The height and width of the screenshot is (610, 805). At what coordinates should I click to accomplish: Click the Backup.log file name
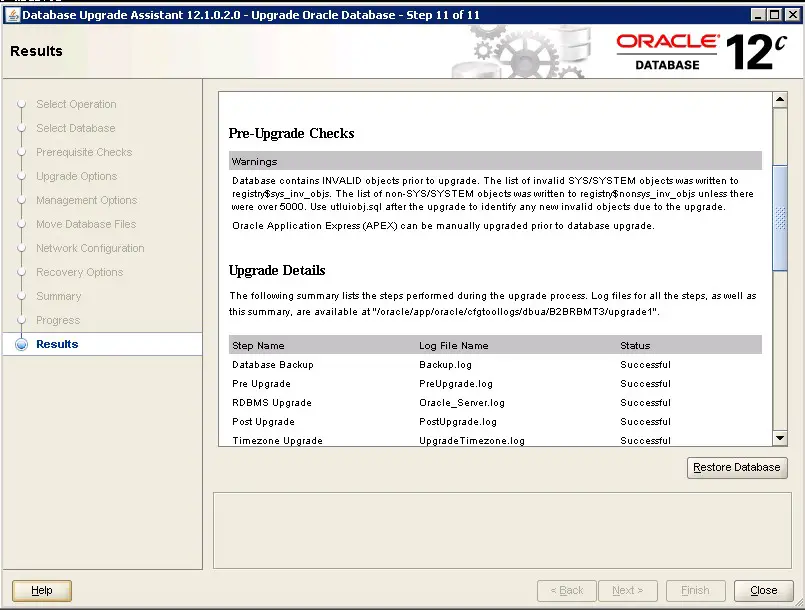(445, 365)
